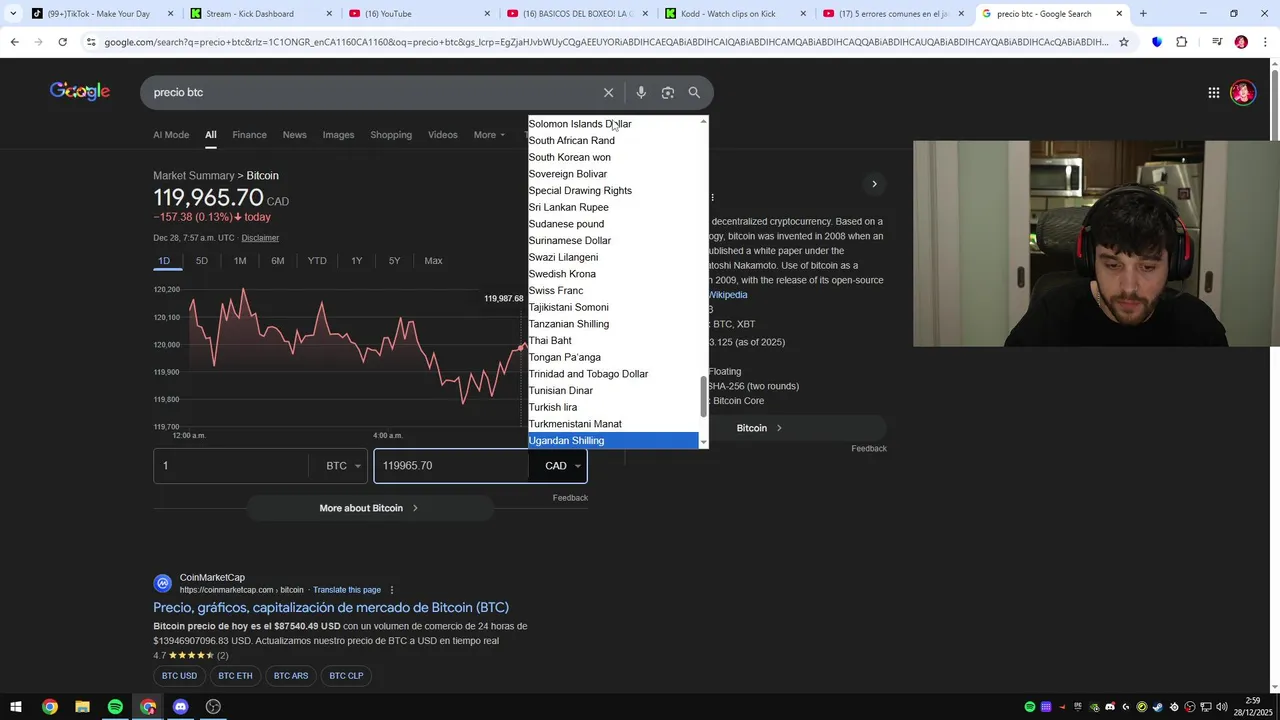Click the currency list scrollbar thumb
Image resolution: width=1280 pixels, height=720 pixels.
coord(704,398)
